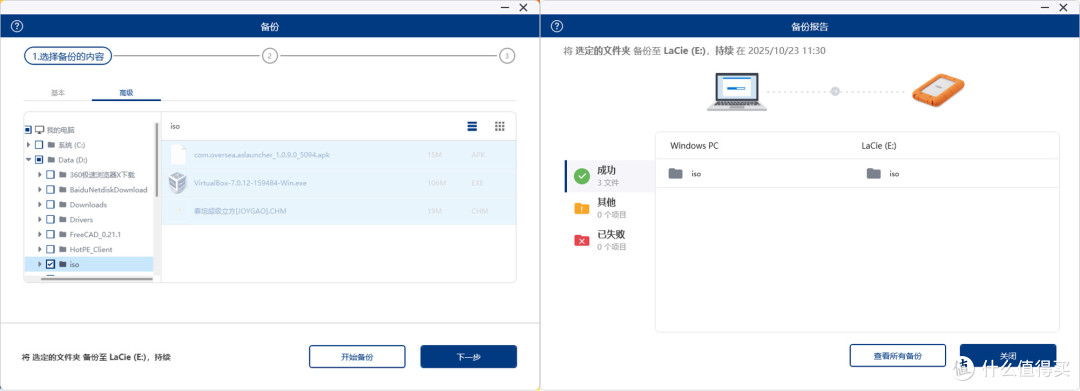Viewport: 1080px width, 391px height.
Task: Collapse the Data (D:) drive node
Action: [29, 160]
